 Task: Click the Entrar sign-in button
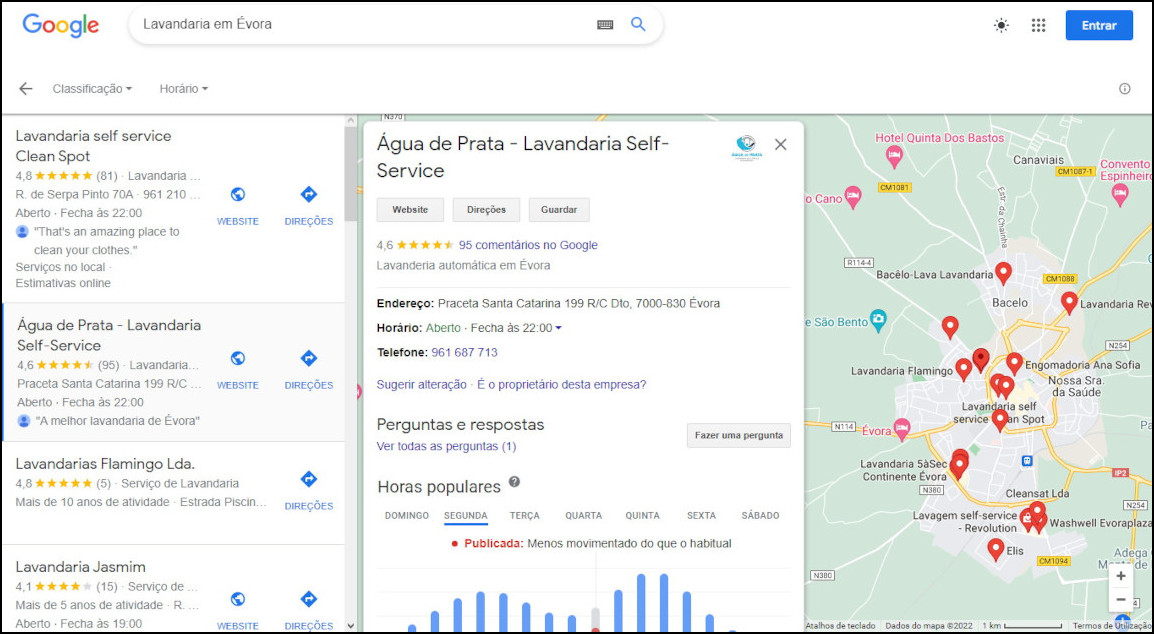(x=1099, y=25)
